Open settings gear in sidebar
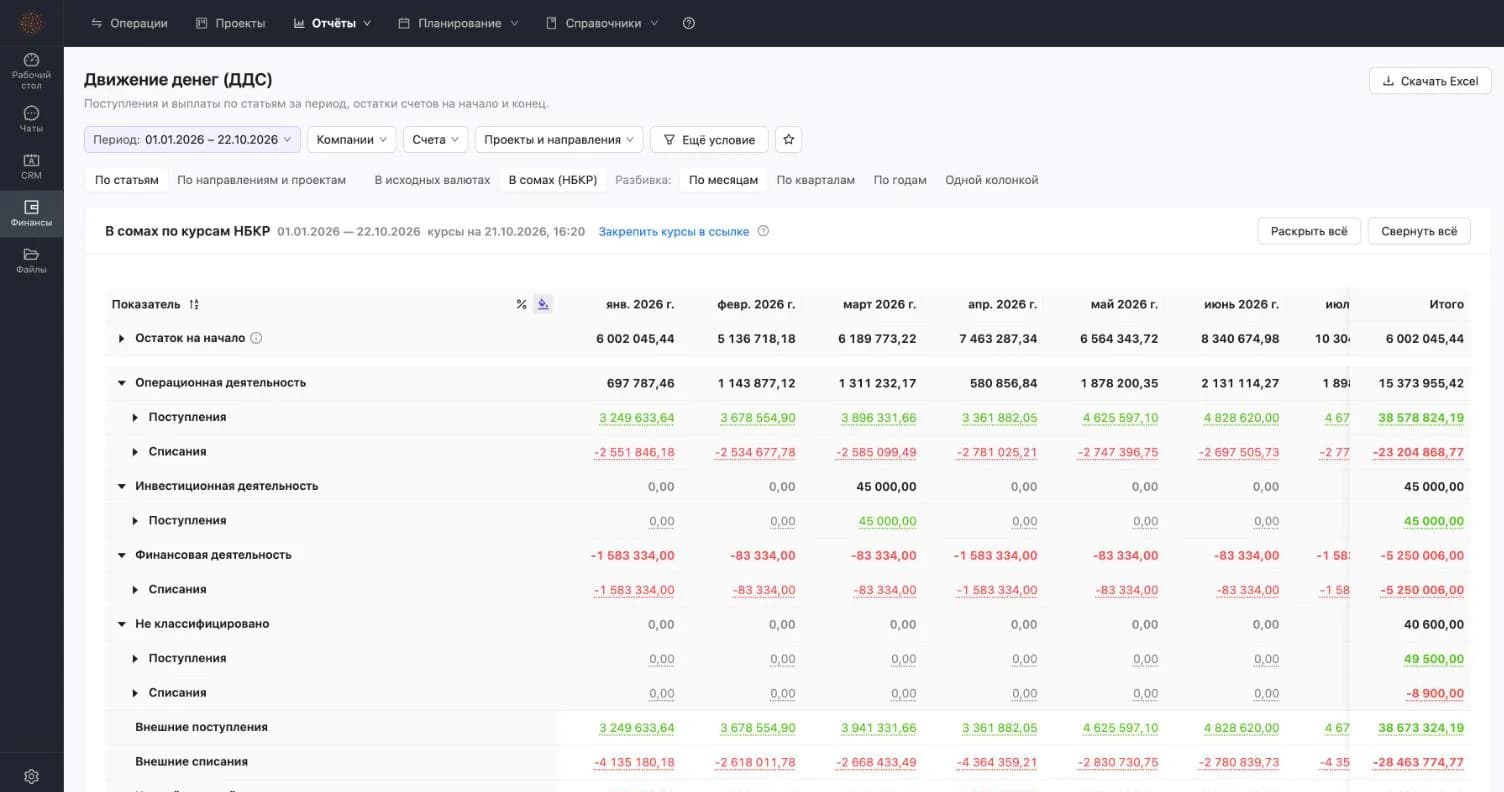The height and width of the screenshot is (792, 1504). pos(31,776)
